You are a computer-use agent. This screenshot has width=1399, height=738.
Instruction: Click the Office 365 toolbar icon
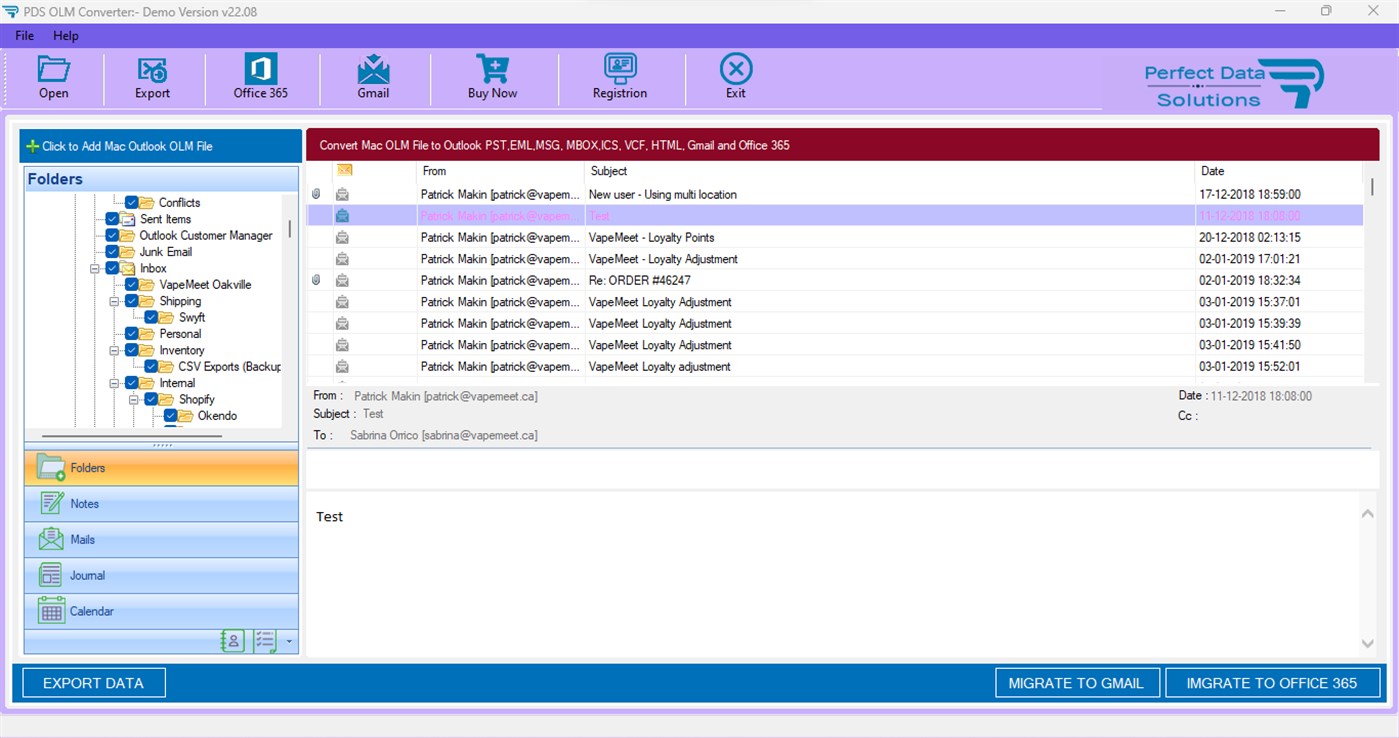click(x=260, y=75)
